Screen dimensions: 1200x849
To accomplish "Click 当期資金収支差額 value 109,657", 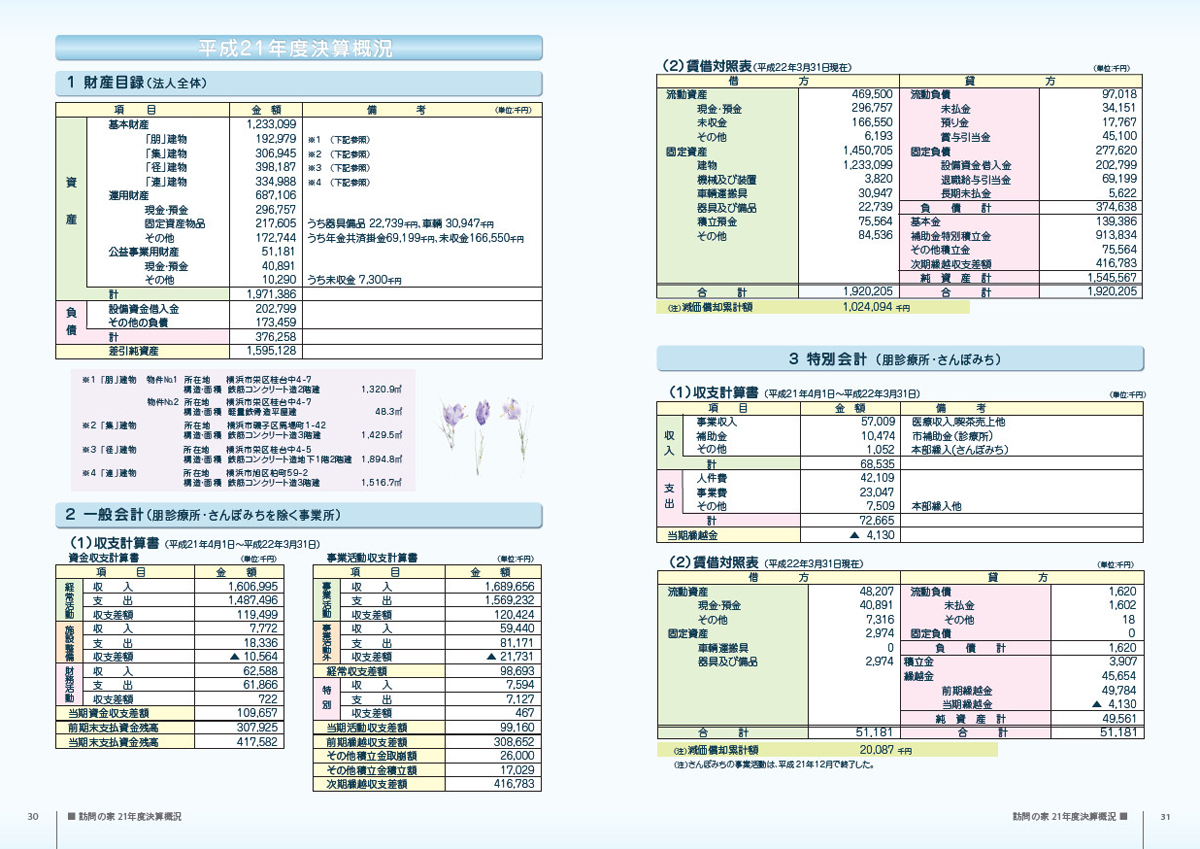I will click(x=257, y=713).
